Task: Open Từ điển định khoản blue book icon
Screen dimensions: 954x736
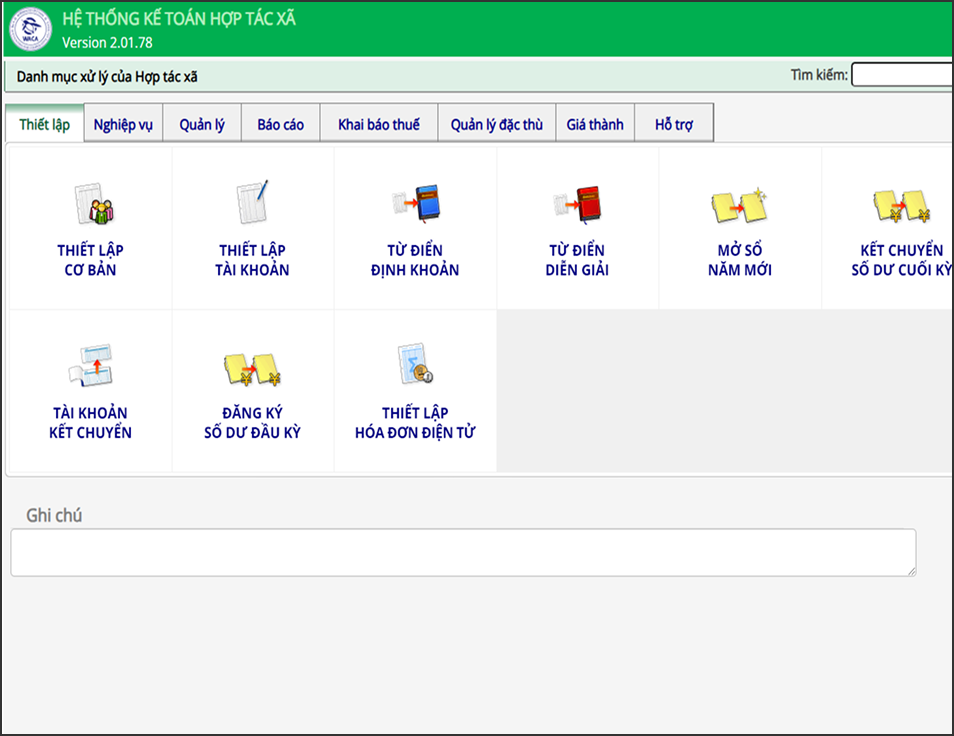Action: [x=416, y=203]
